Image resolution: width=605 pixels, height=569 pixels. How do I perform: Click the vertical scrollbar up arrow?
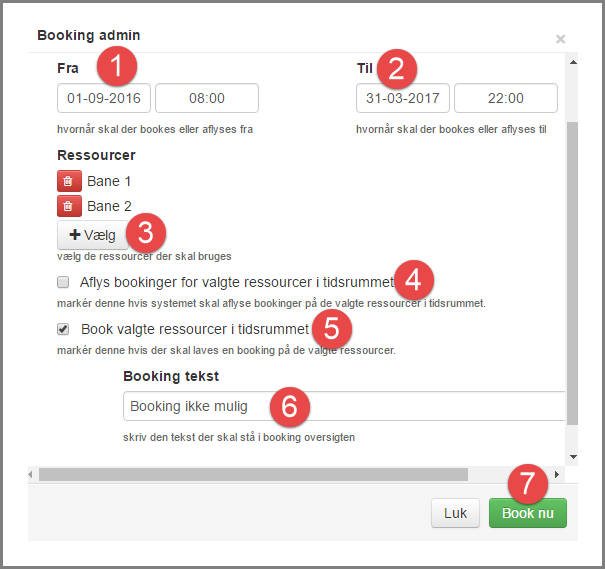click(x=572, y=62)
